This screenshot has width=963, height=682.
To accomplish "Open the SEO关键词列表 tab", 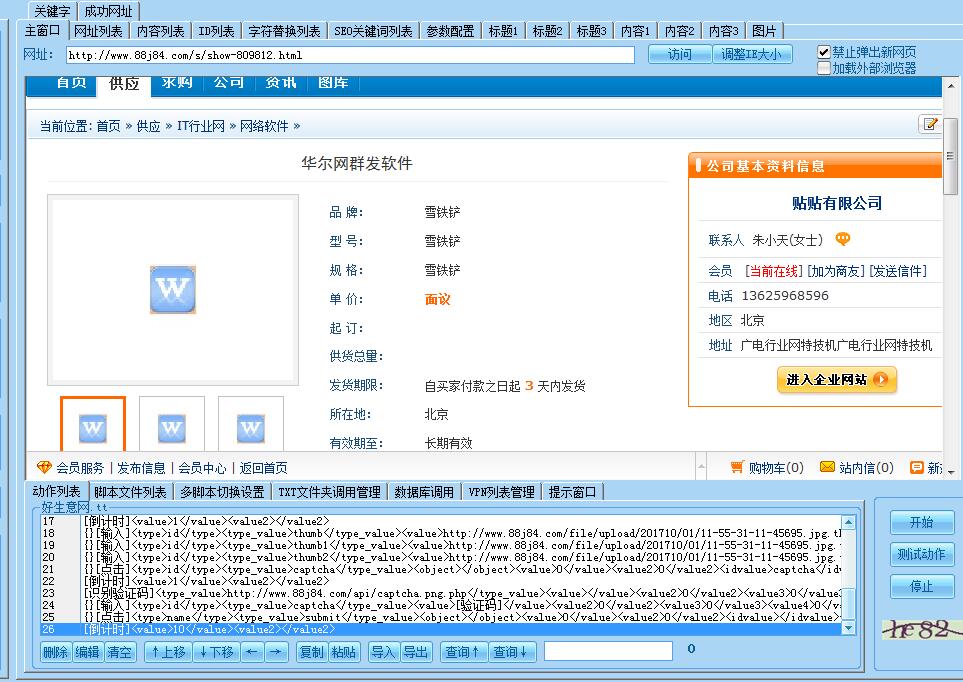I will point(373,31).
